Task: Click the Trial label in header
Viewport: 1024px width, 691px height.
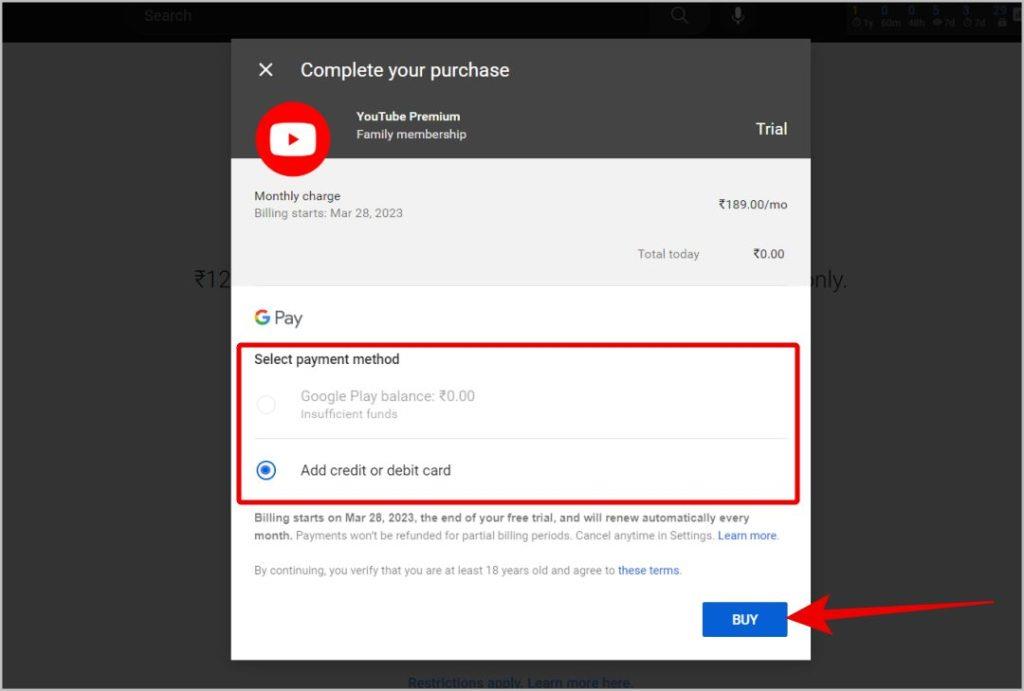Action: [x=771, y=129]
